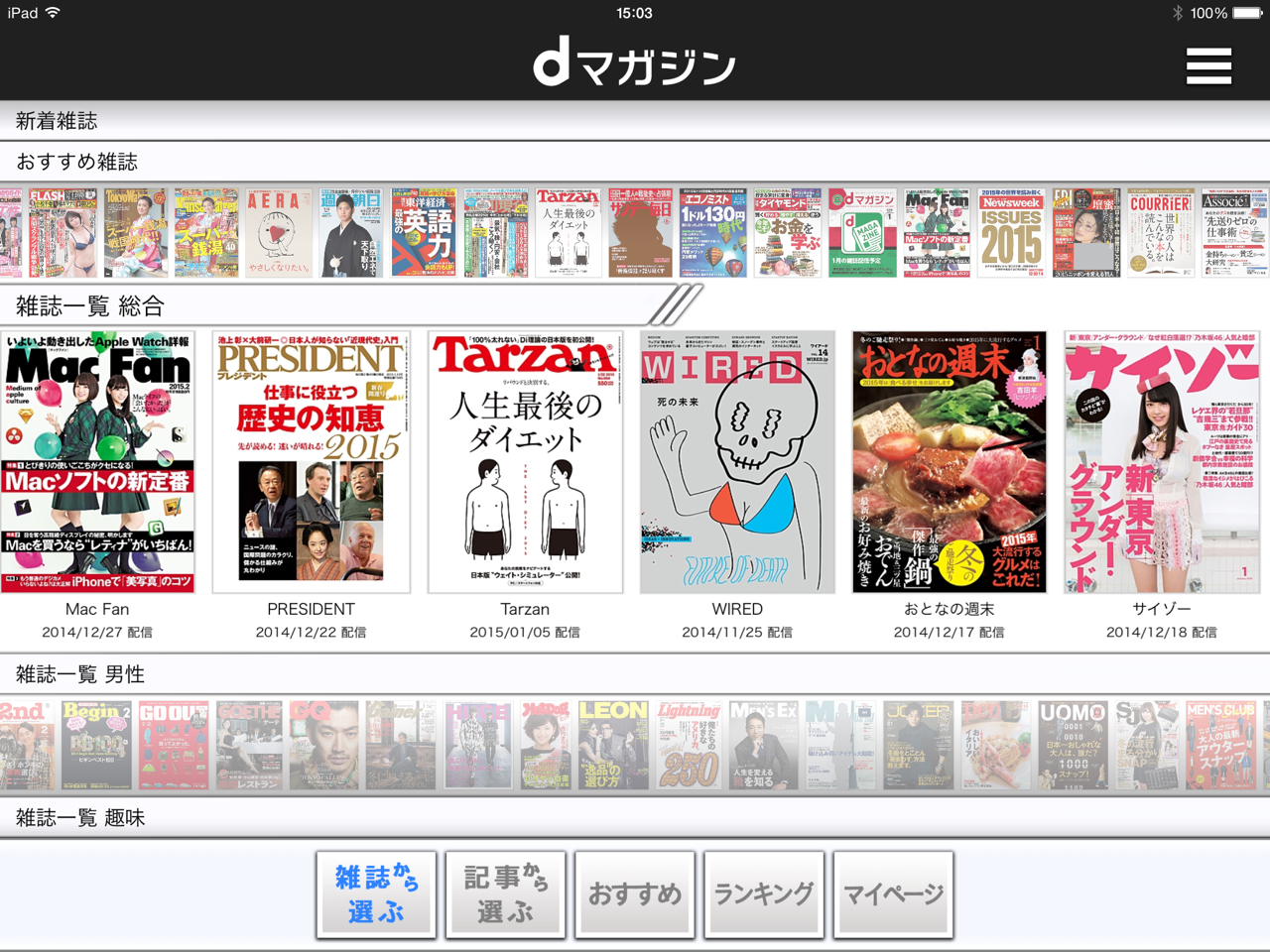The image size is (1270, 952).
Task: Open the Mac Fan magazine cover
Action: click(x=97, y=462)
